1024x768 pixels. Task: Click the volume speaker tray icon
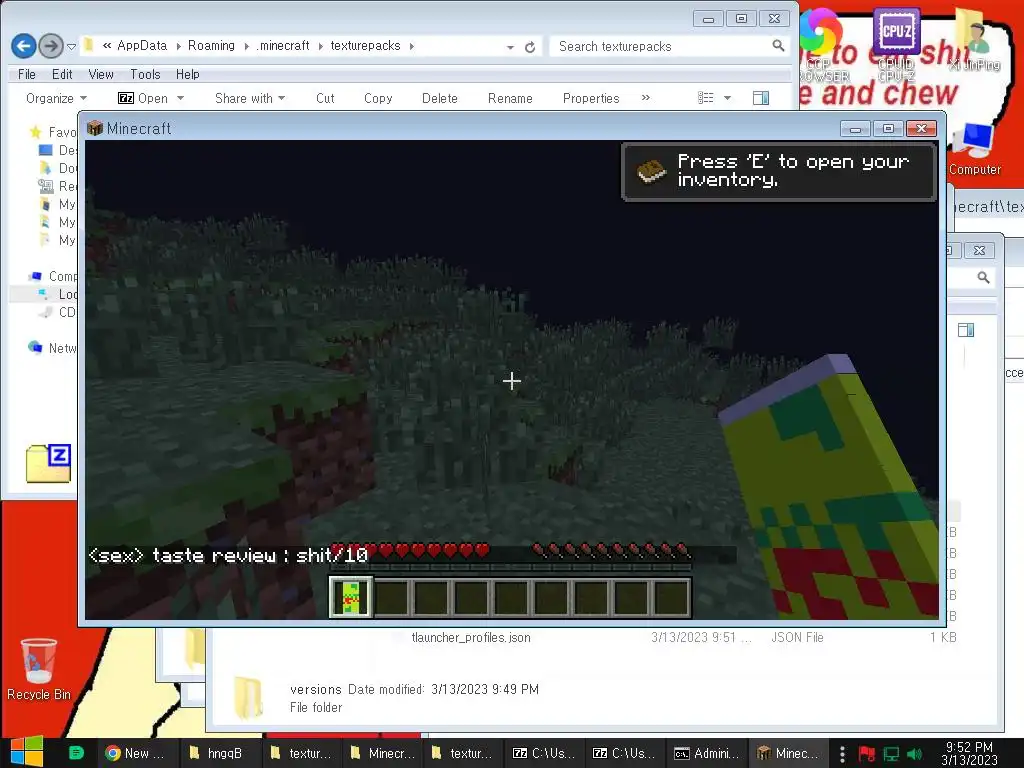point(914,754)
